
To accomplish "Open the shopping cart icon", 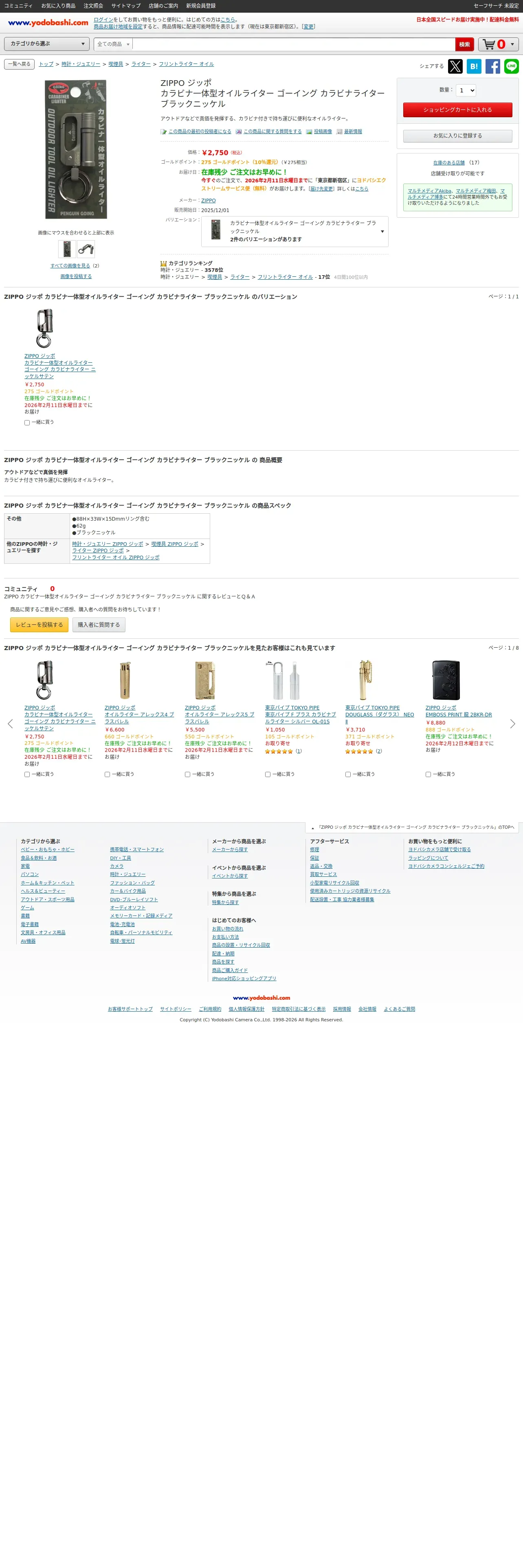I will pos(489,44).
